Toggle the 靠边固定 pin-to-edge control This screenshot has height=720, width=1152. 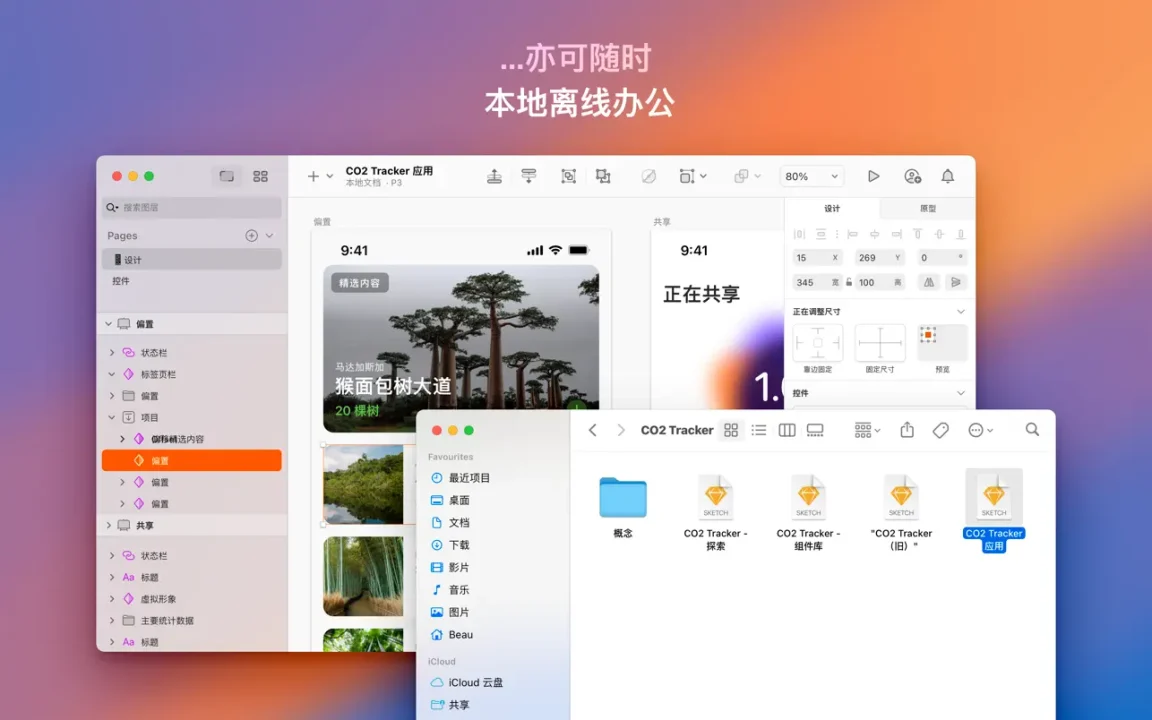[x=818, y=343]
